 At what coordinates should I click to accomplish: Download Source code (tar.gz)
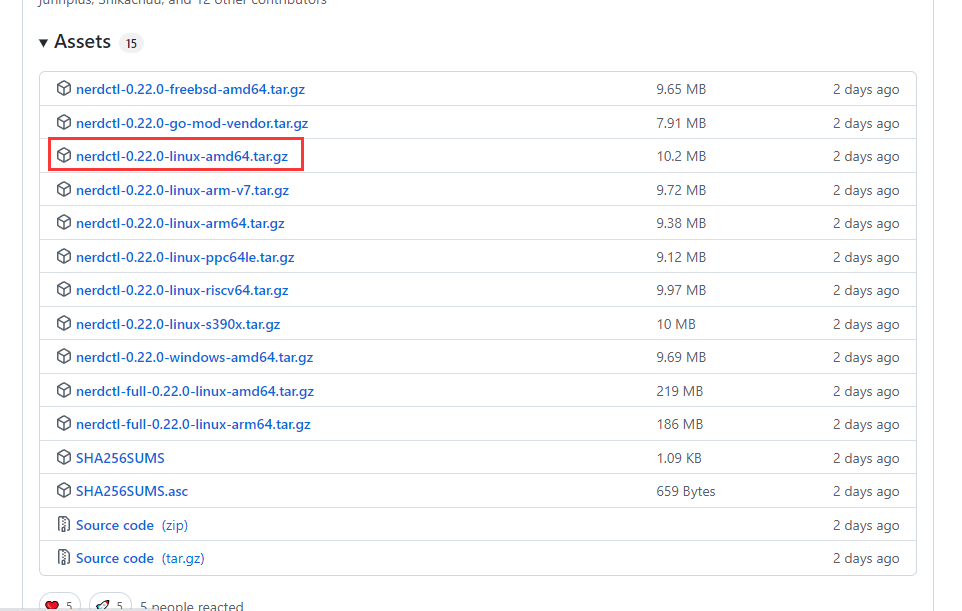pyautogui.click(x=140, y=558)
